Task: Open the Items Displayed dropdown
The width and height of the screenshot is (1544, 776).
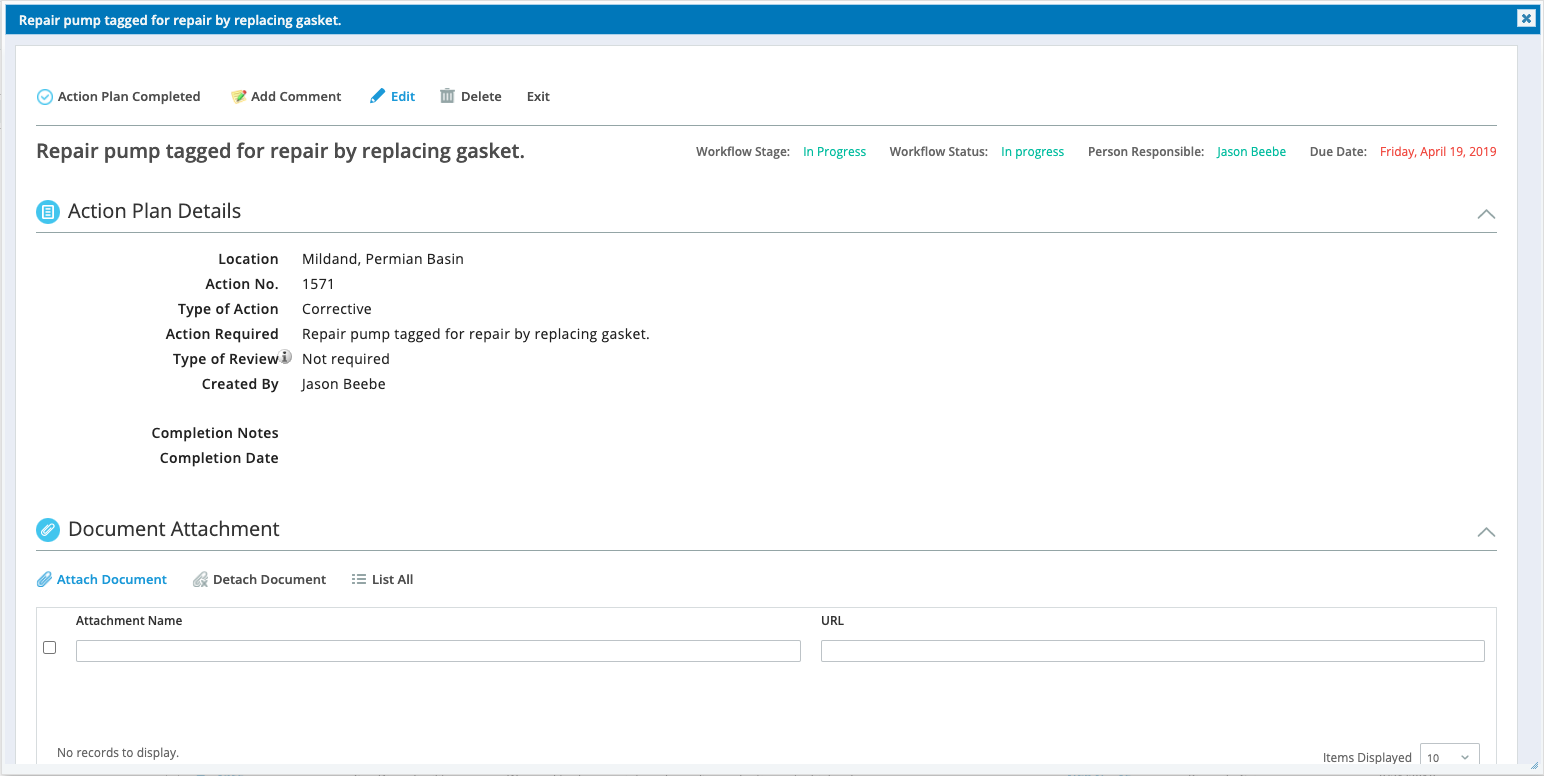Action: (1449, 756)
